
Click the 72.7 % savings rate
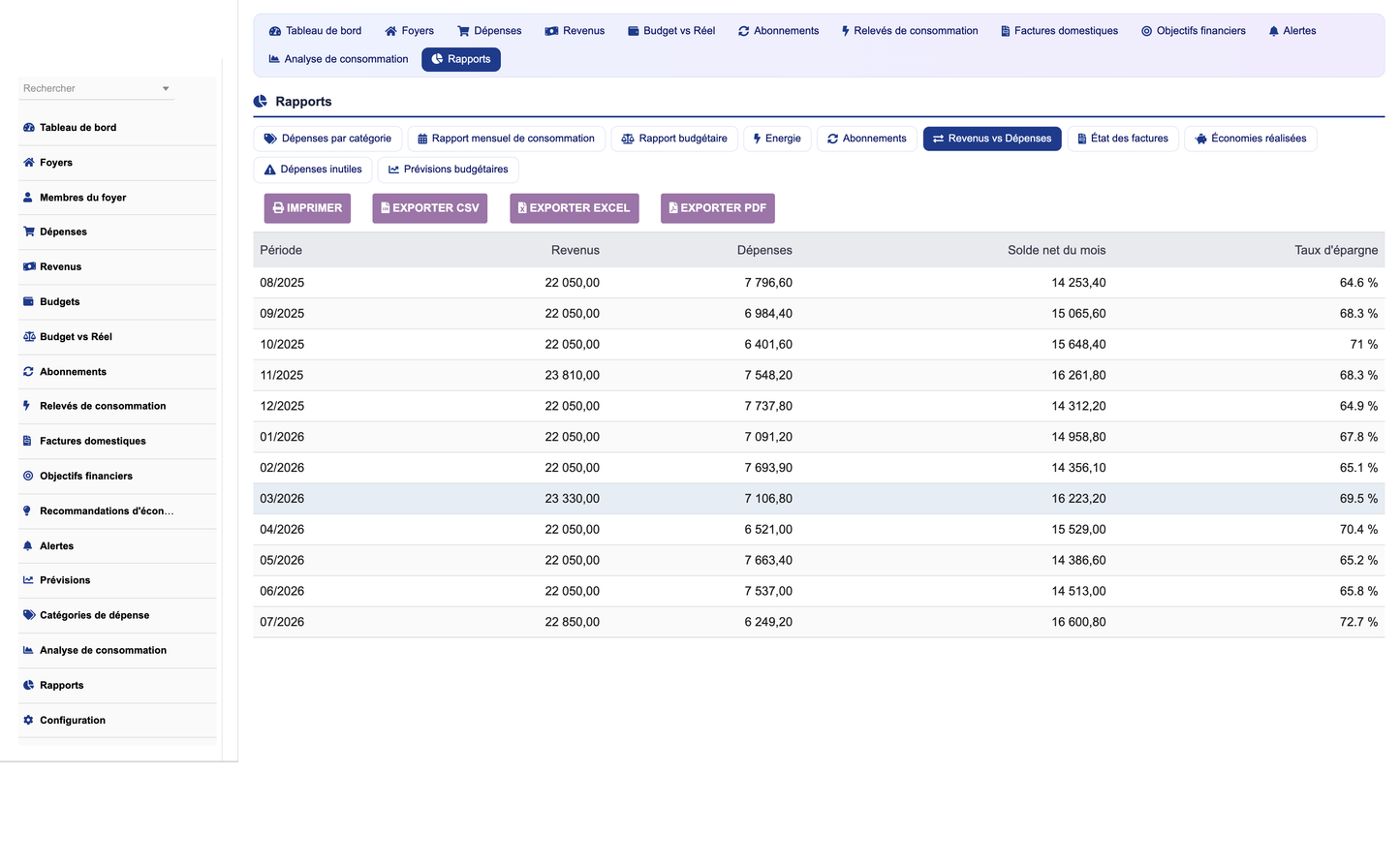[x=1358, y=622]
